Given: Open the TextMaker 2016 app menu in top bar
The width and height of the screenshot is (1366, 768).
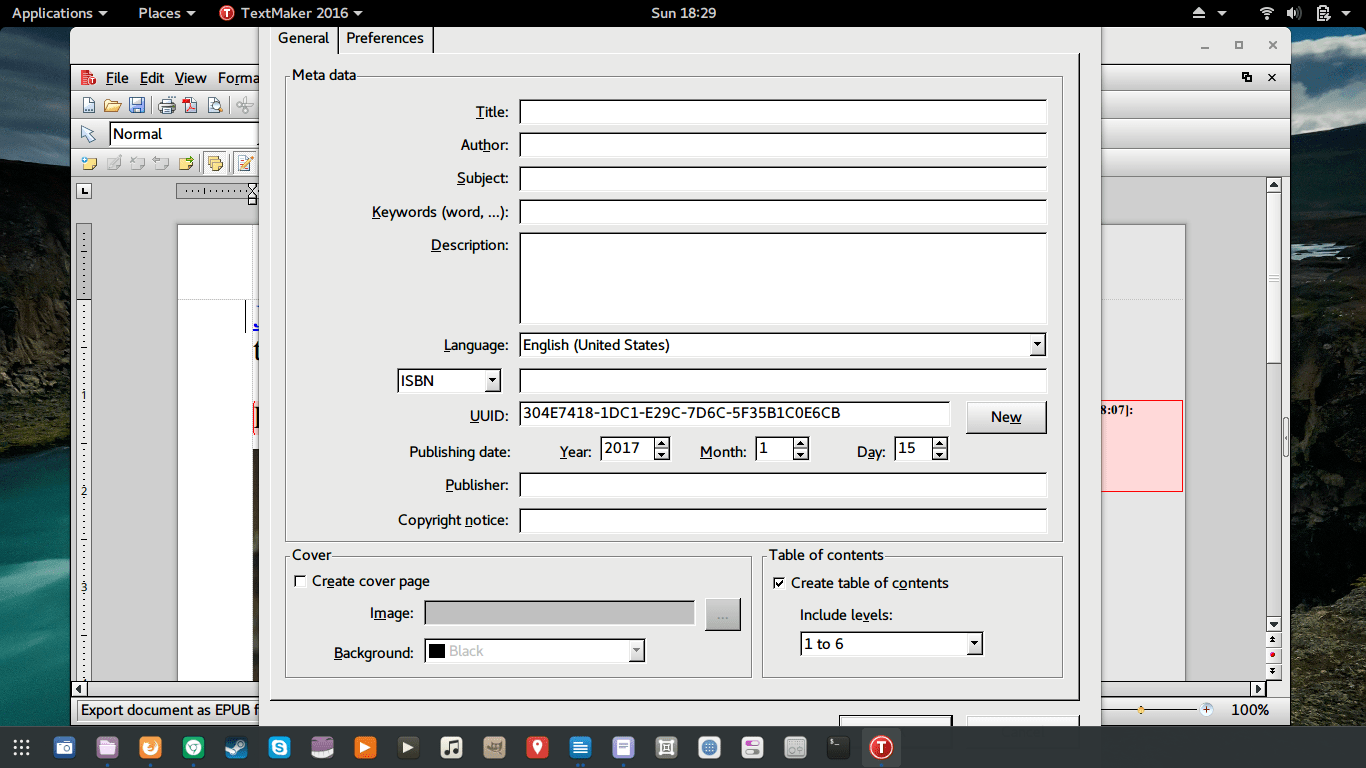Looking at the screenshot, I should click(291, 13).
